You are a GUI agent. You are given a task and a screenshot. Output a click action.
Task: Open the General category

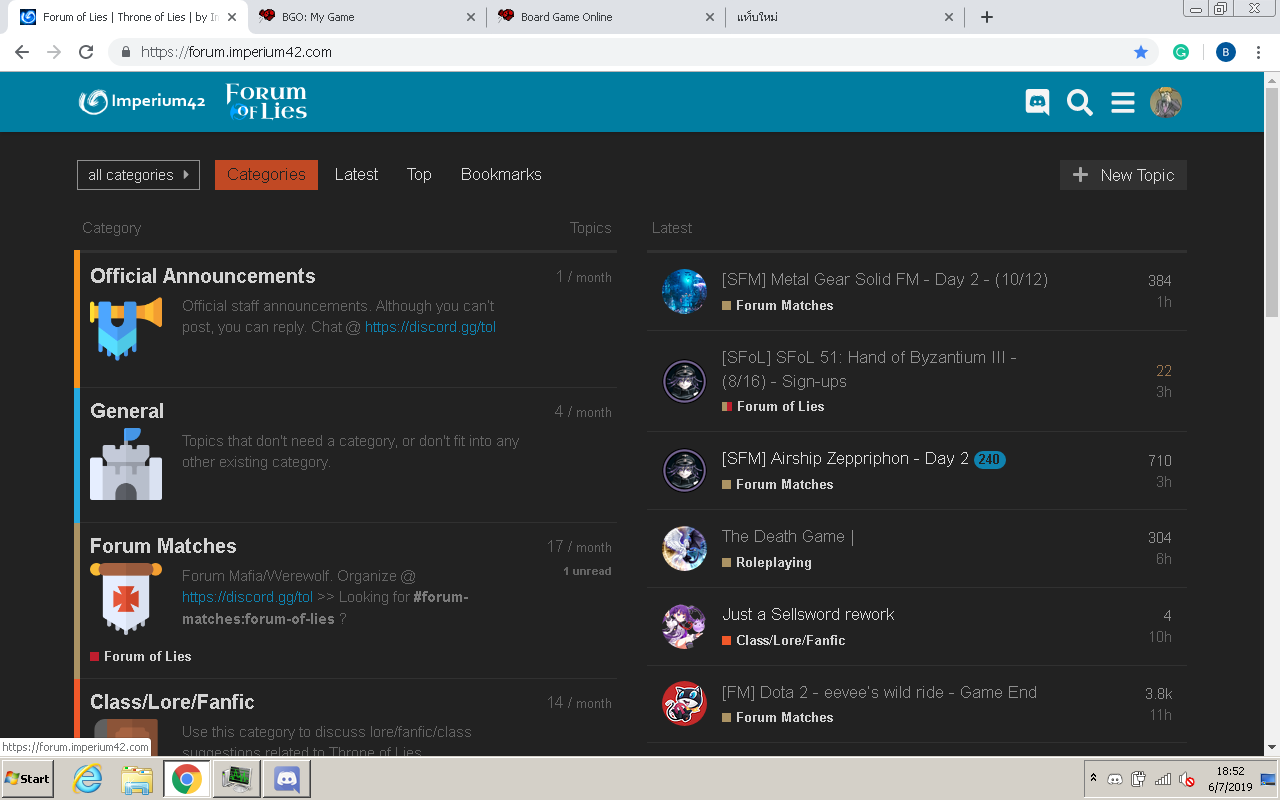tap(127, 411)
